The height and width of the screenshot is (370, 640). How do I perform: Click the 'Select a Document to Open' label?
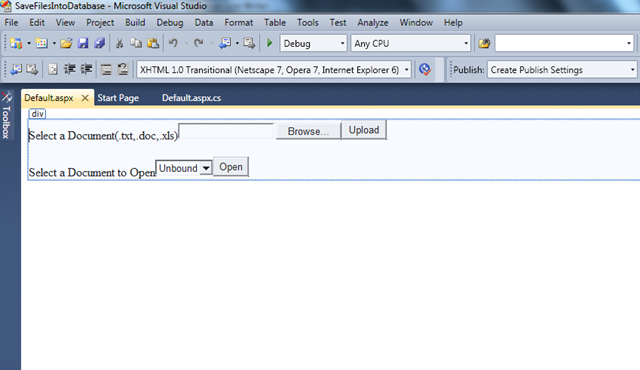92,173
